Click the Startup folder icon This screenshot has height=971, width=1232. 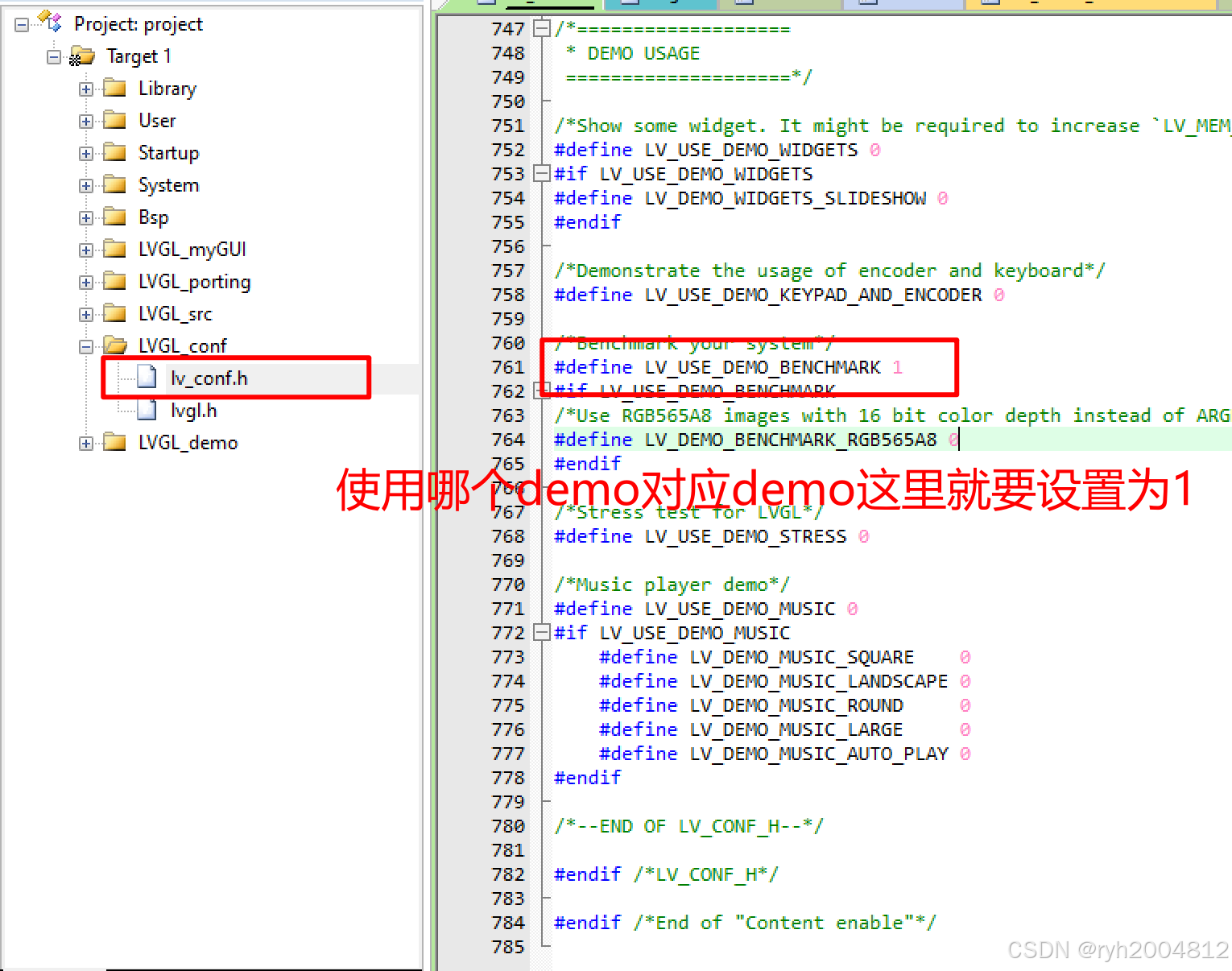[x=114, y=152]
